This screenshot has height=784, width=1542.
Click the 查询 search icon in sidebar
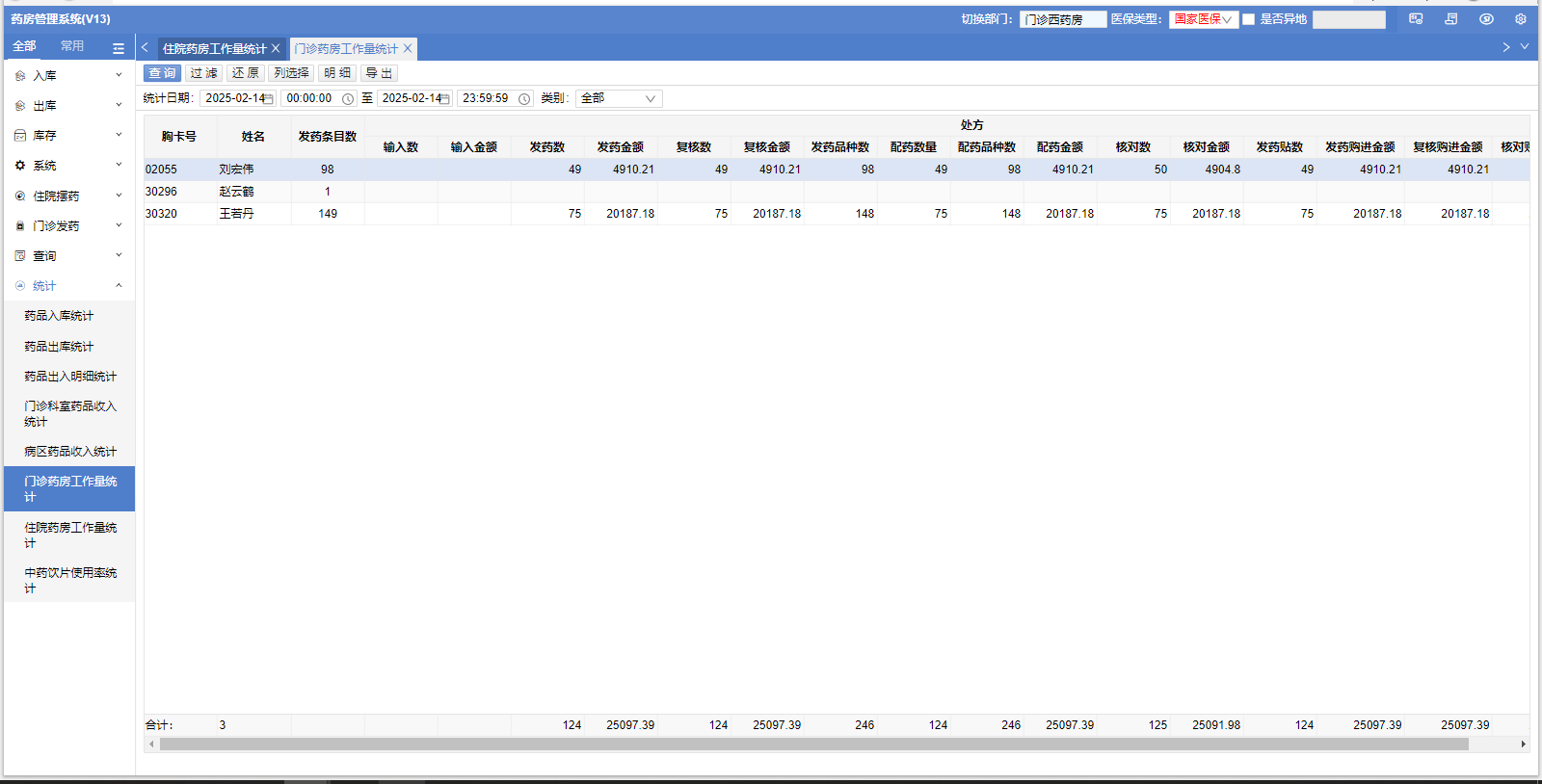coord(20,256)
